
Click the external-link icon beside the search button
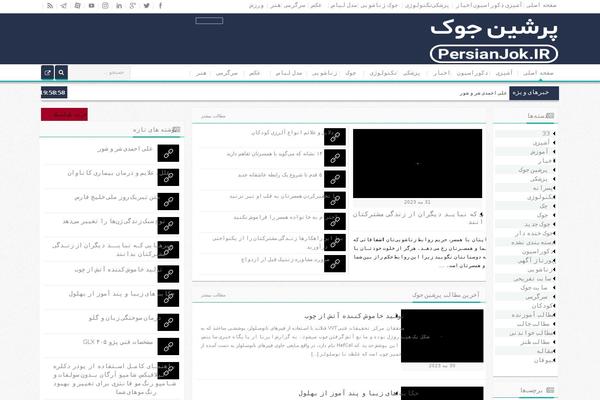[47, 72]
